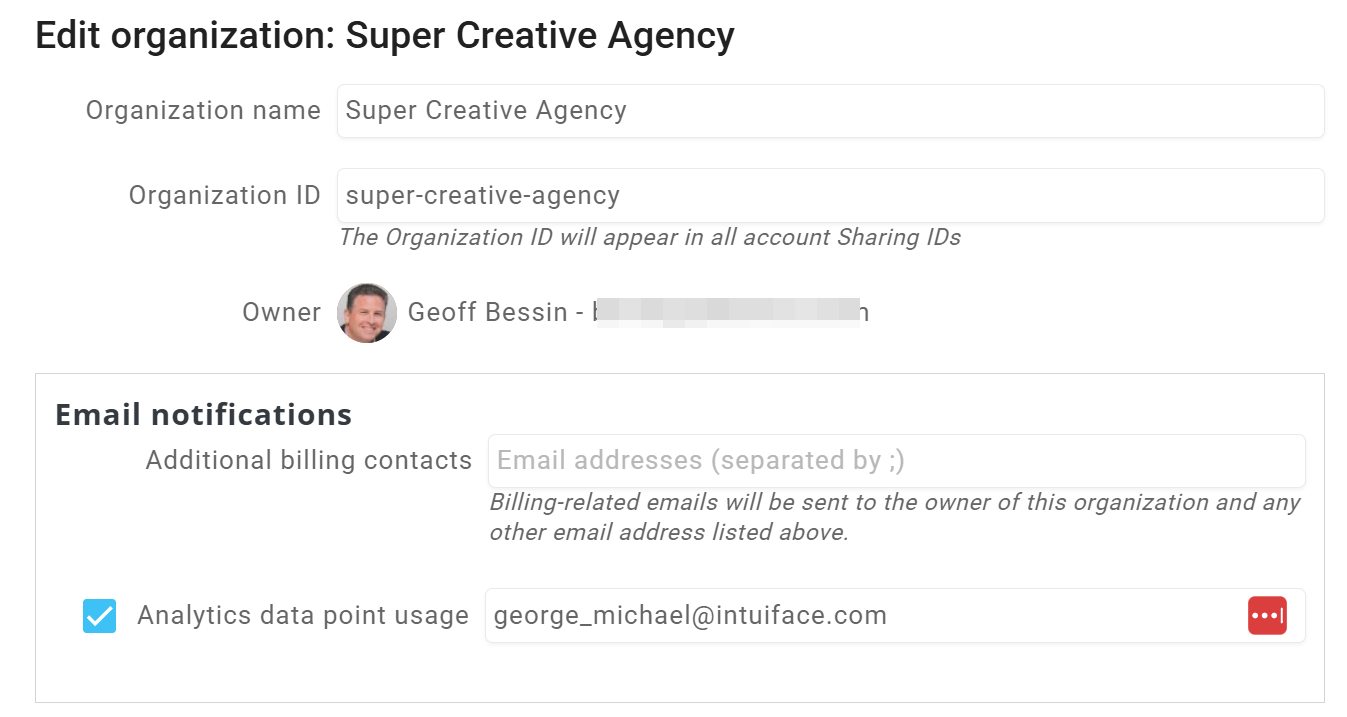Select the Additional billing contacts email field
Screen dimensions: 1347x717
point(896,461)
